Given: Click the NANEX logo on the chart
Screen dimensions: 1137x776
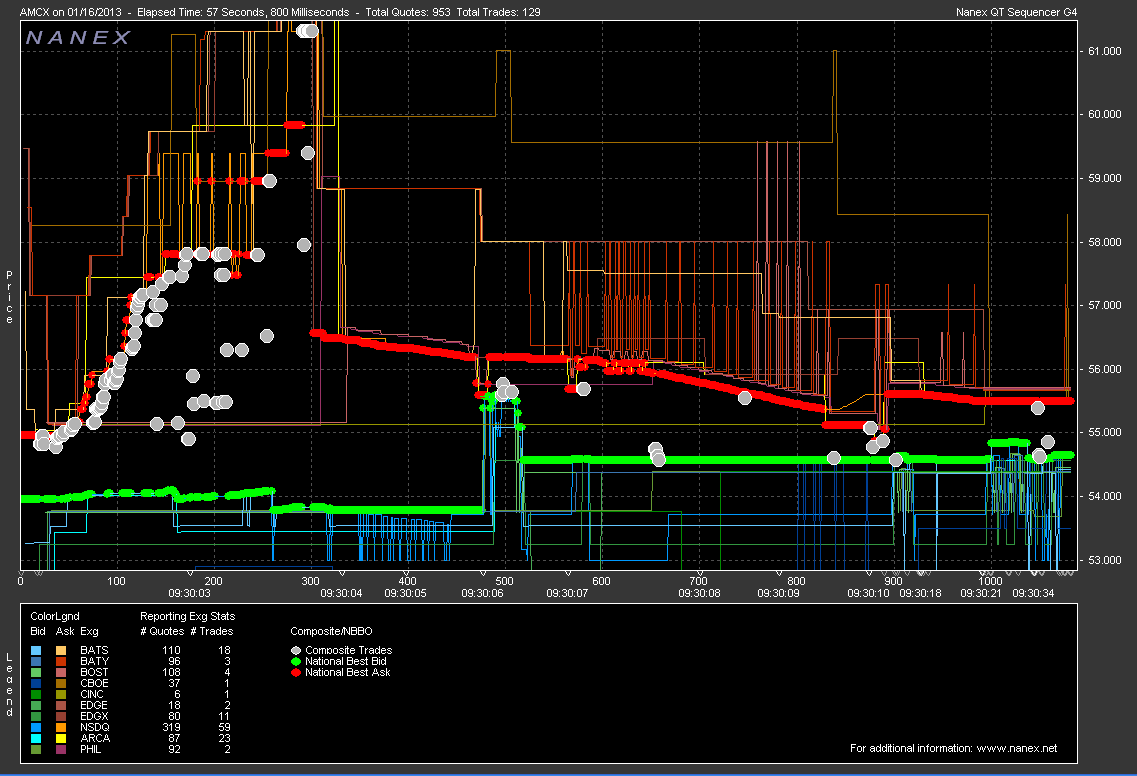Looking at the screenshot, I should tap(78, 38).
